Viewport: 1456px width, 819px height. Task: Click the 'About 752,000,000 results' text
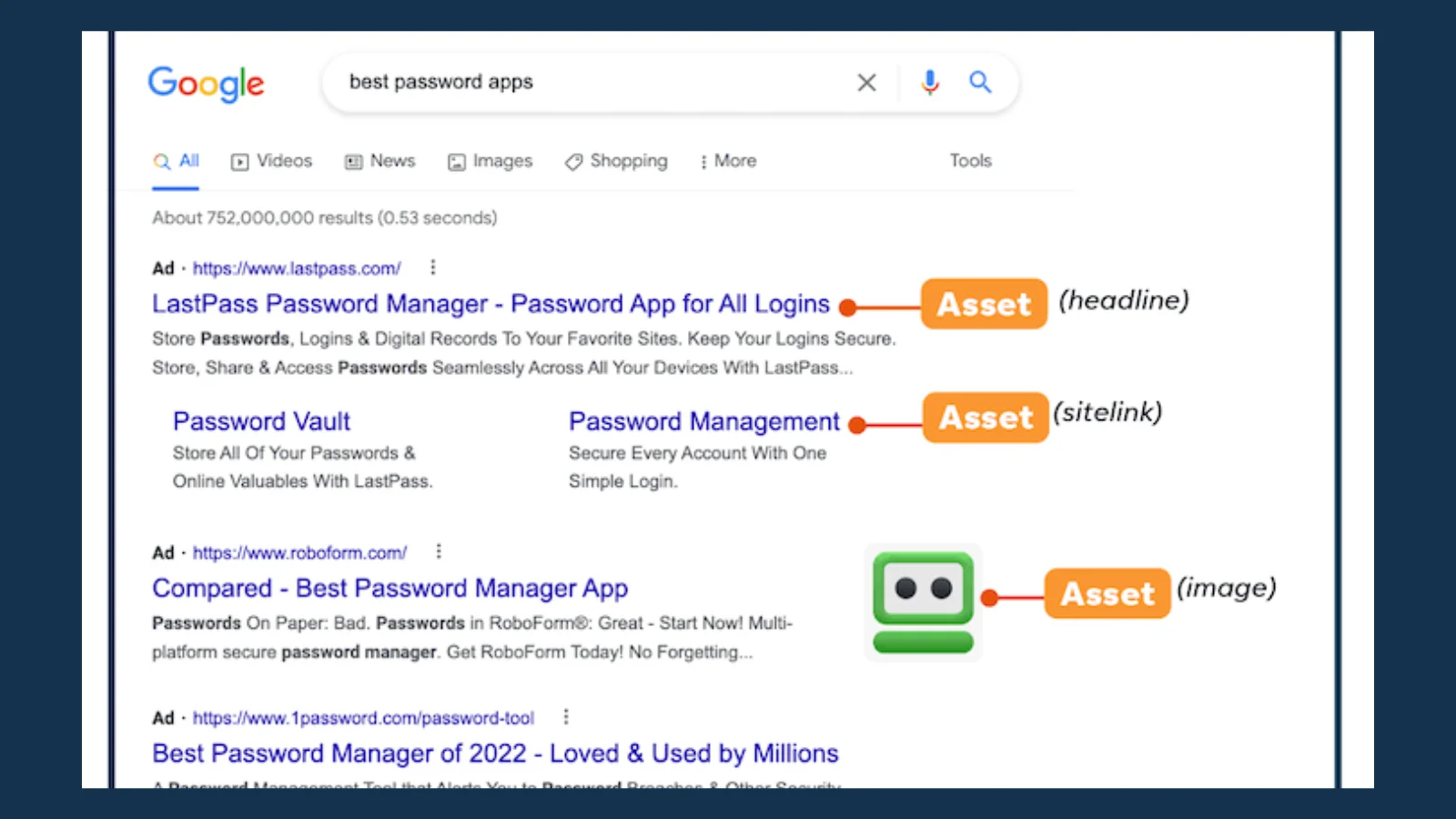click(325, 217)
